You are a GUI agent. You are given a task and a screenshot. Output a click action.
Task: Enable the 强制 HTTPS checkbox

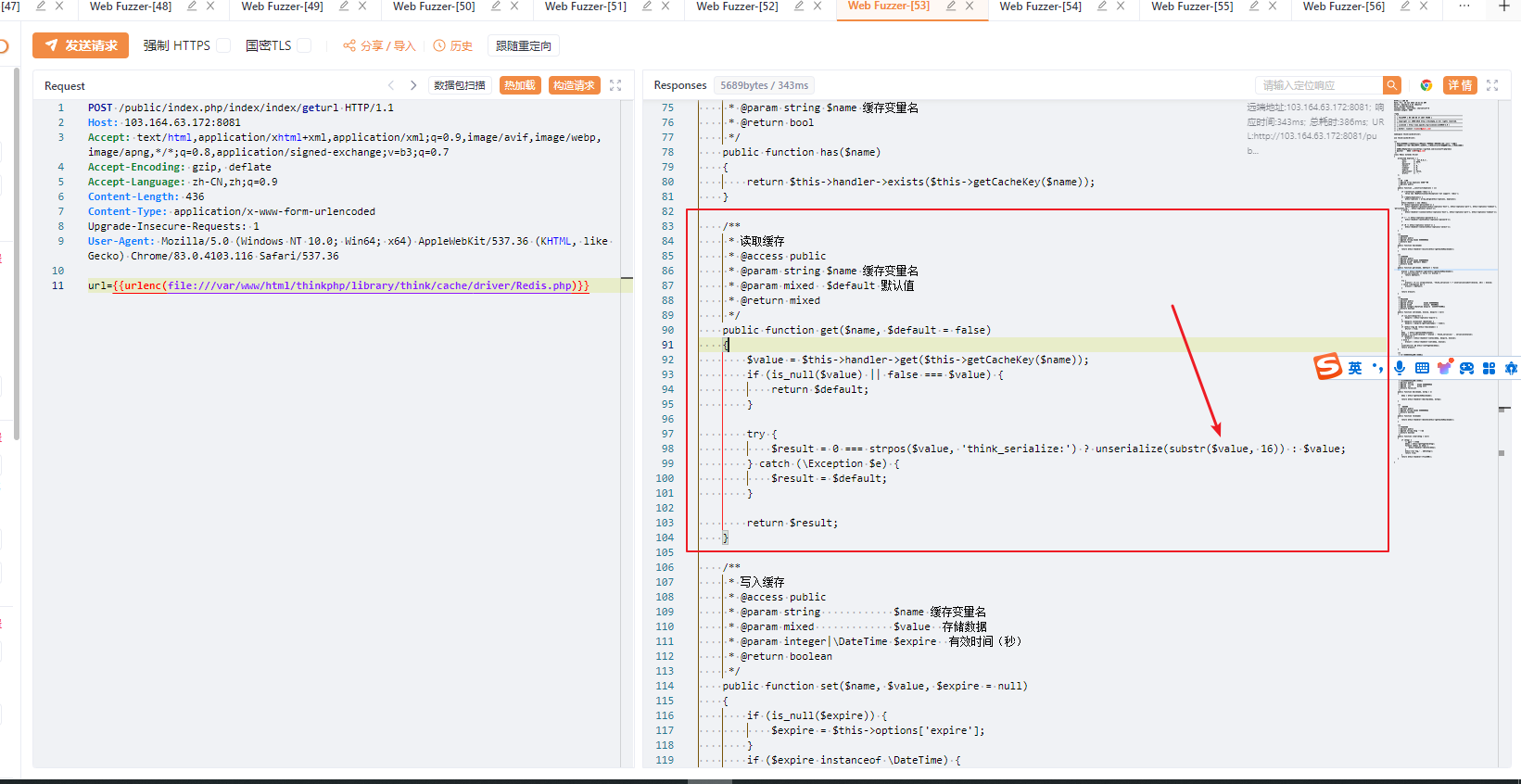pos(223,45)
